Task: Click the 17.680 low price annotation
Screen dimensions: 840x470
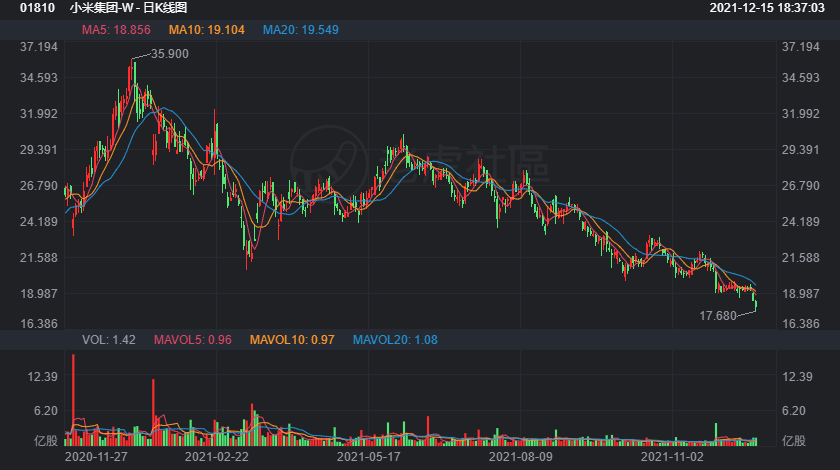Action: click(718, 316)
